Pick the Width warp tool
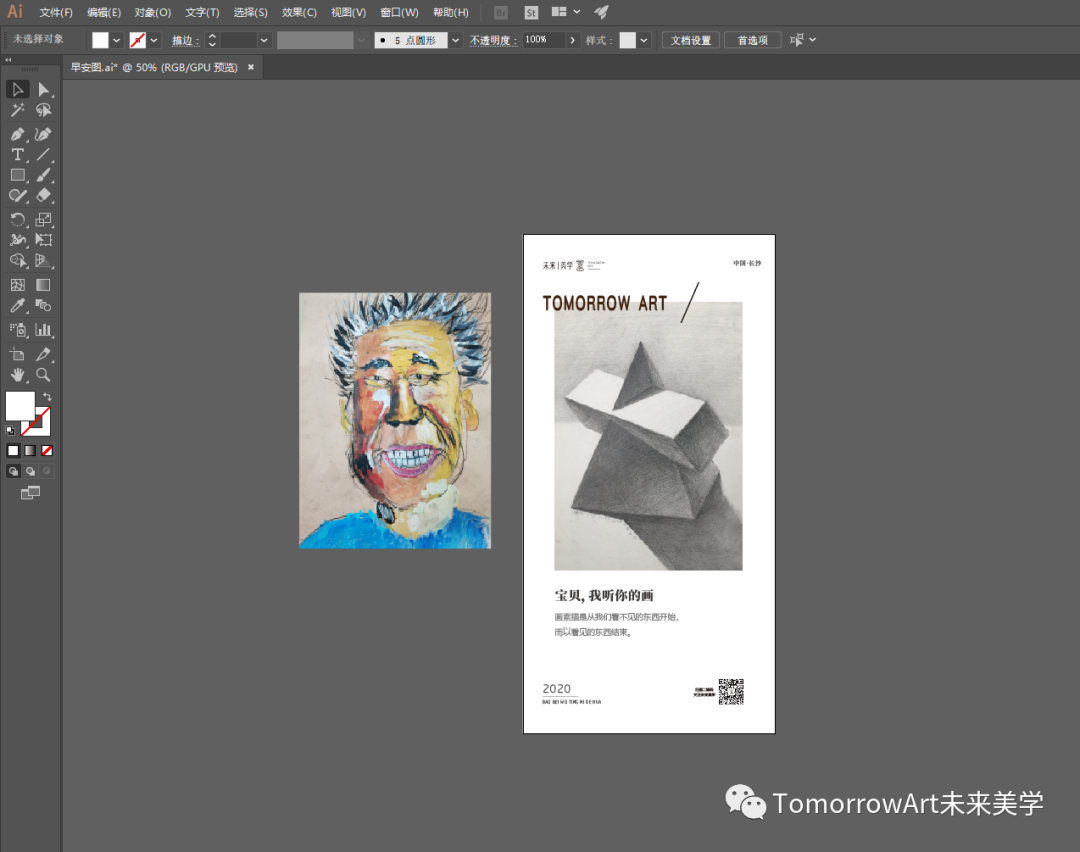This screenshot has width=1080, height=852. [x=18, y=240]
